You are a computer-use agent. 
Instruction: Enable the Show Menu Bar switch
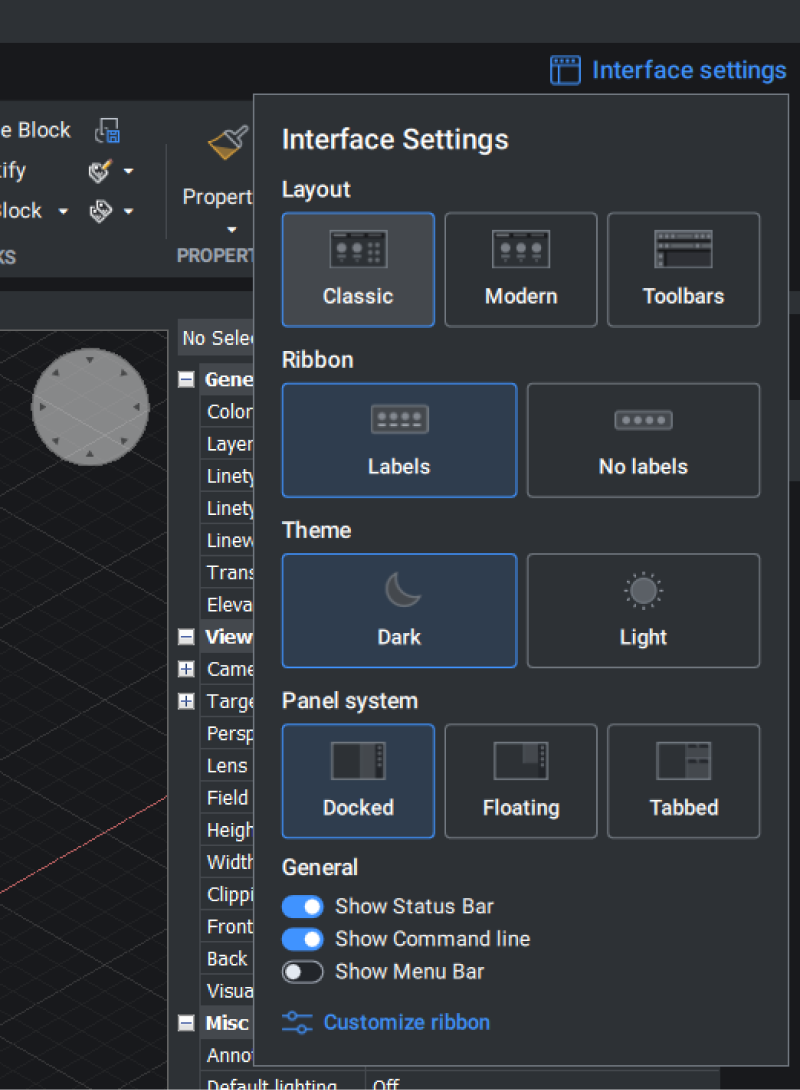(x=302, y=972)
